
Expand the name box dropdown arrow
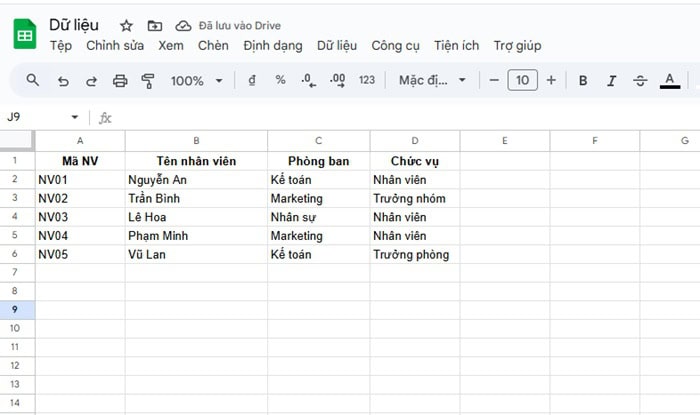(x=74, y=117)
